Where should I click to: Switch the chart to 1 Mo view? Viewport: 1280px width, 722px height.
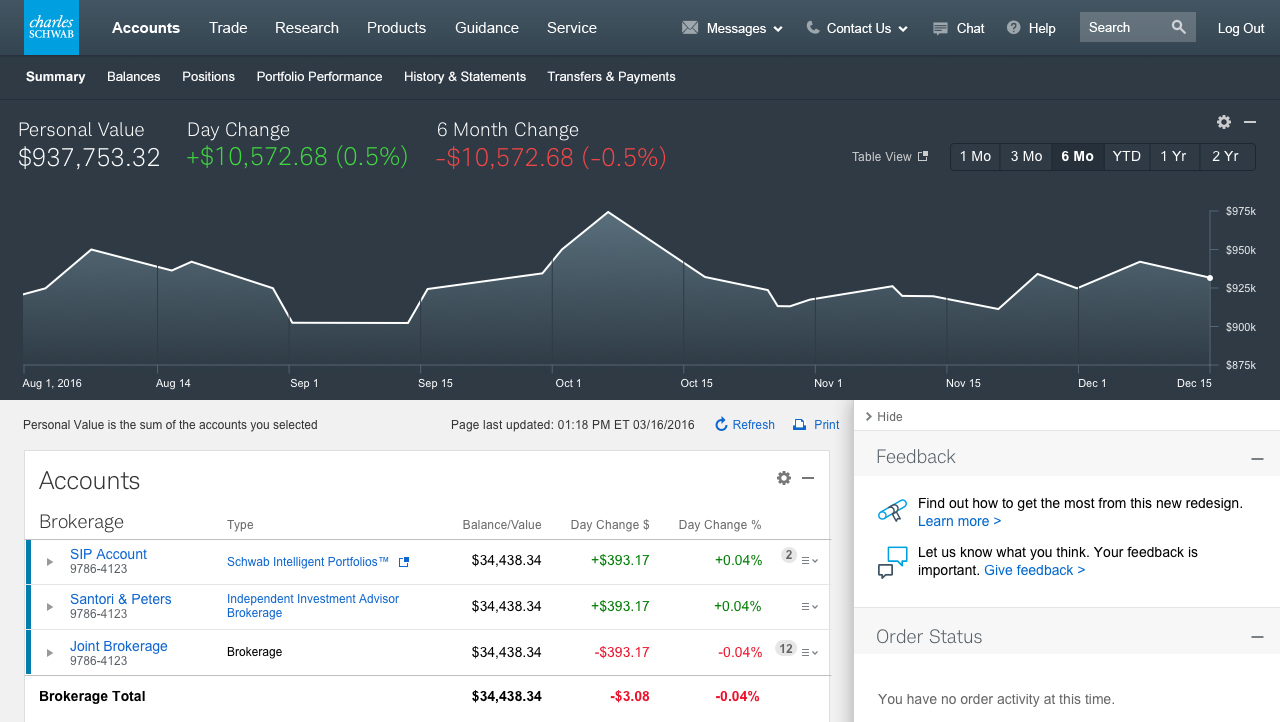pos(974,156)
